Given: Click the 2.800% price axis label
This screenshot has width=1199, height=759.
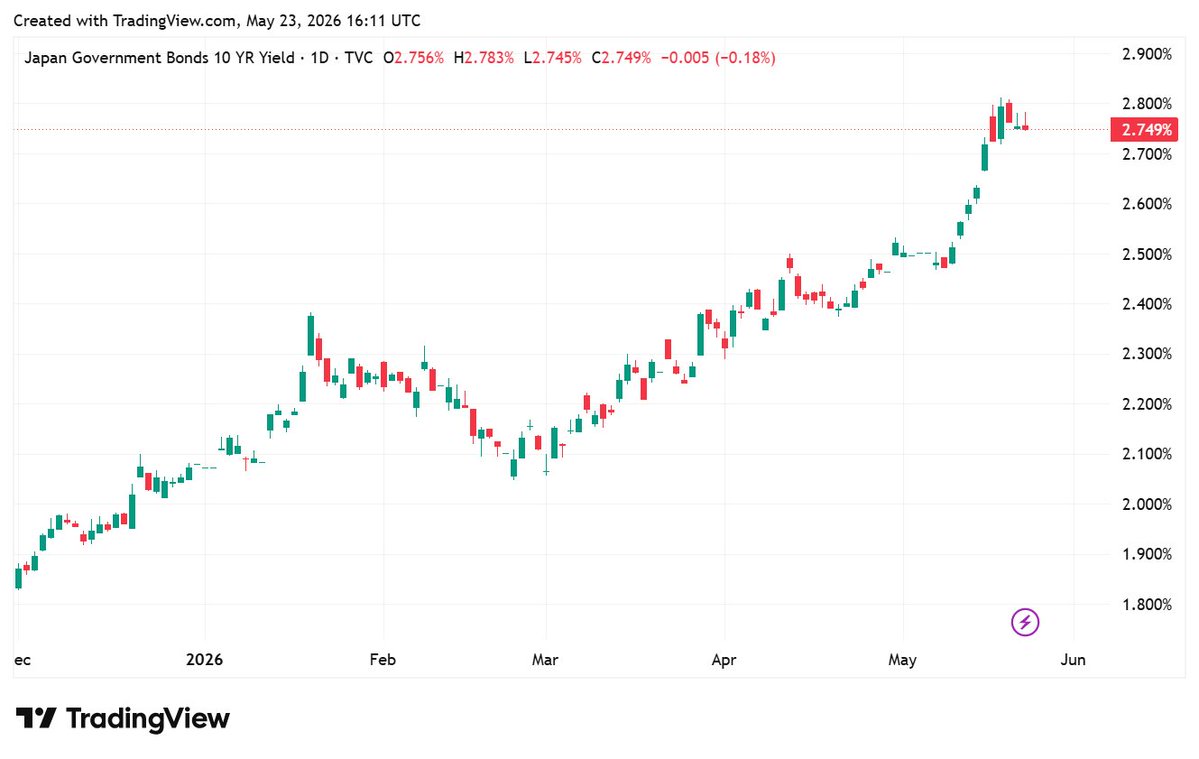Looking at the screenshot, I should pos(1147,104).
